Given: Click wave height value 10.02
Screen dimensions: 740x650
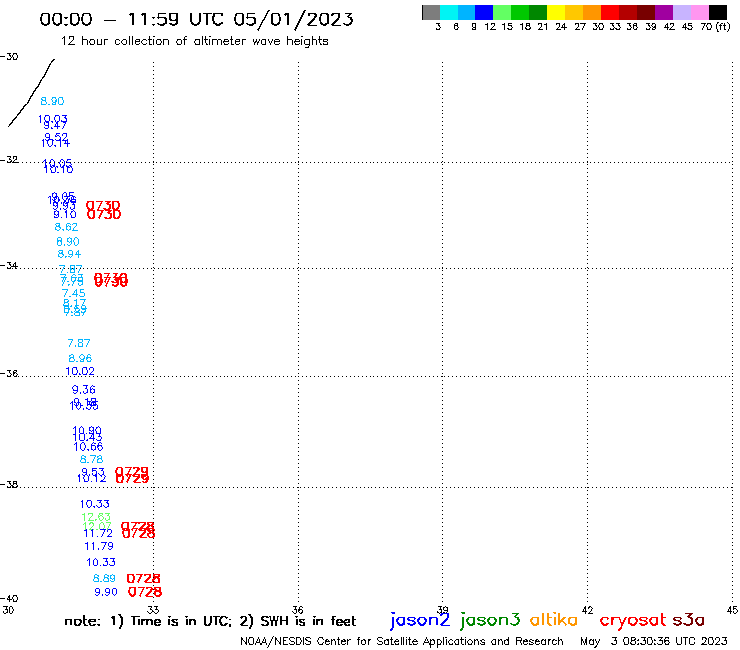Looking at the screenshot, I should [x=80, y=371].
